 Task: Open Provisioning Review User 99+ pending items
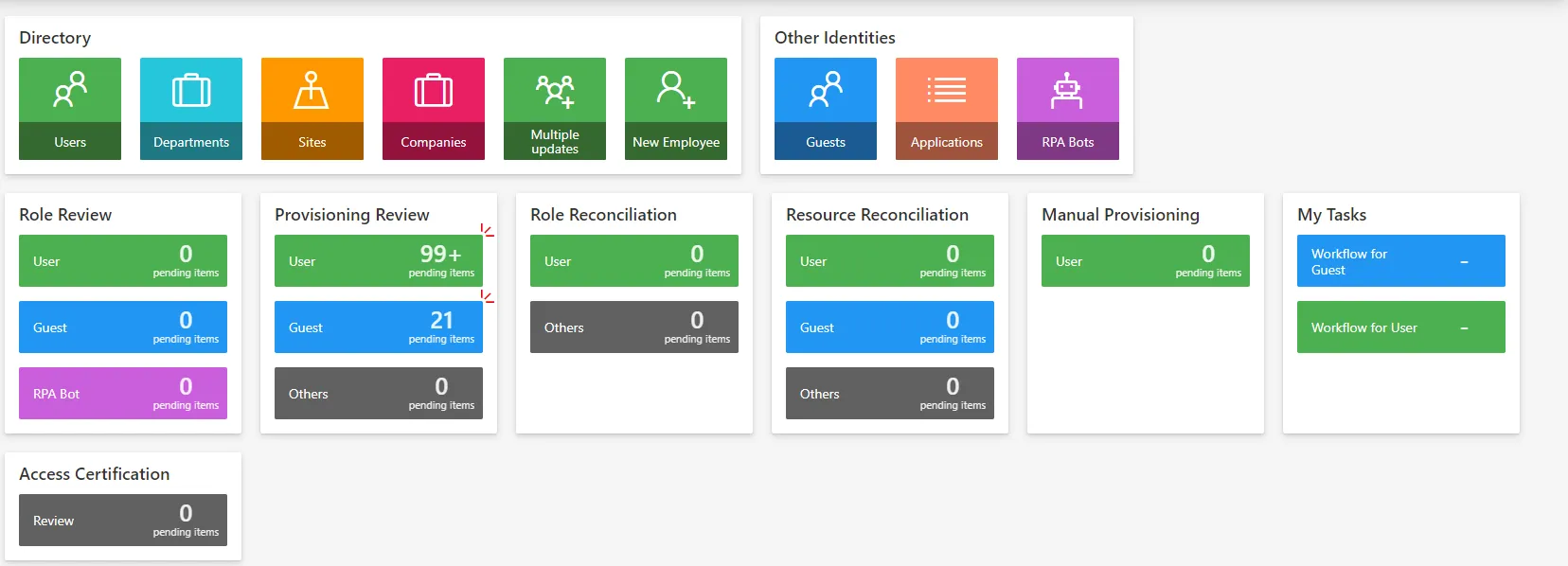[x=379, y=261]
